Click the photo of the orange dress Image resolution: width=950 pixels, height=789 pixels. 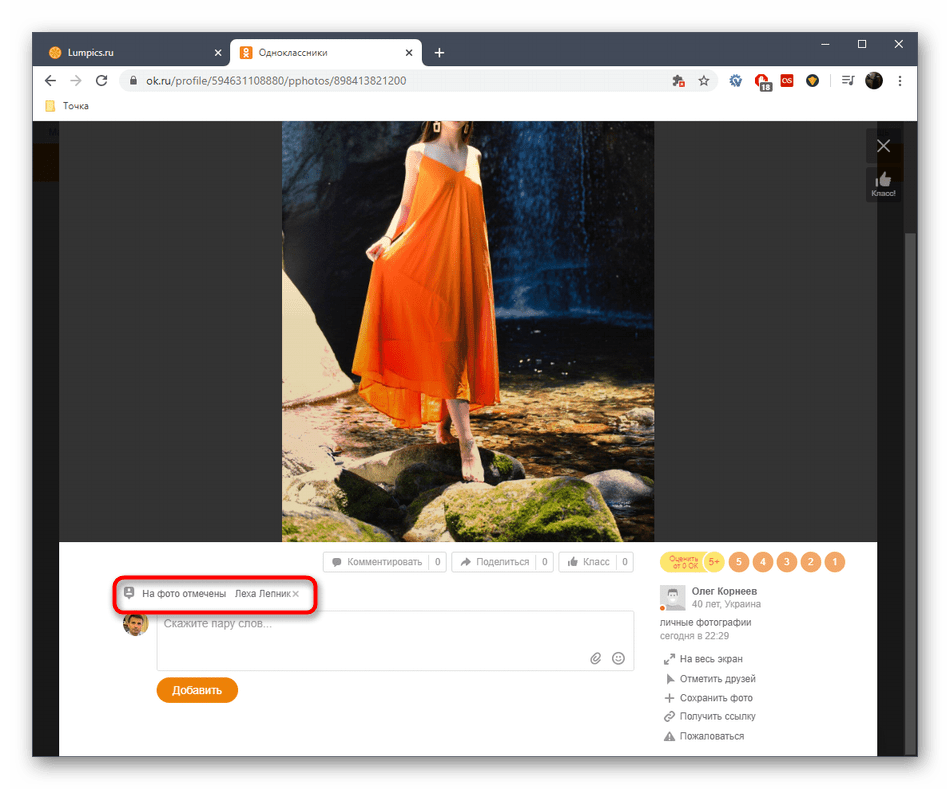click(x=468, y=331)
